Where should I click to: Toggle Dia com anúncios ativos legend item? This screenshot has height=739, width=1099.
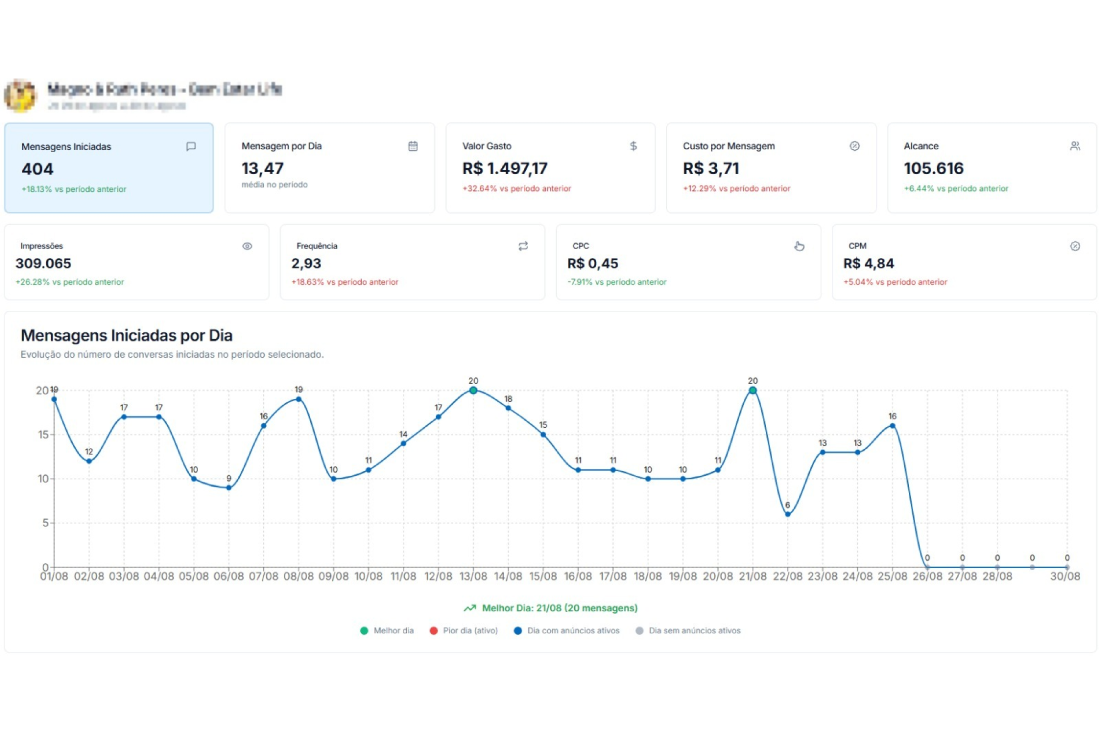573,631
